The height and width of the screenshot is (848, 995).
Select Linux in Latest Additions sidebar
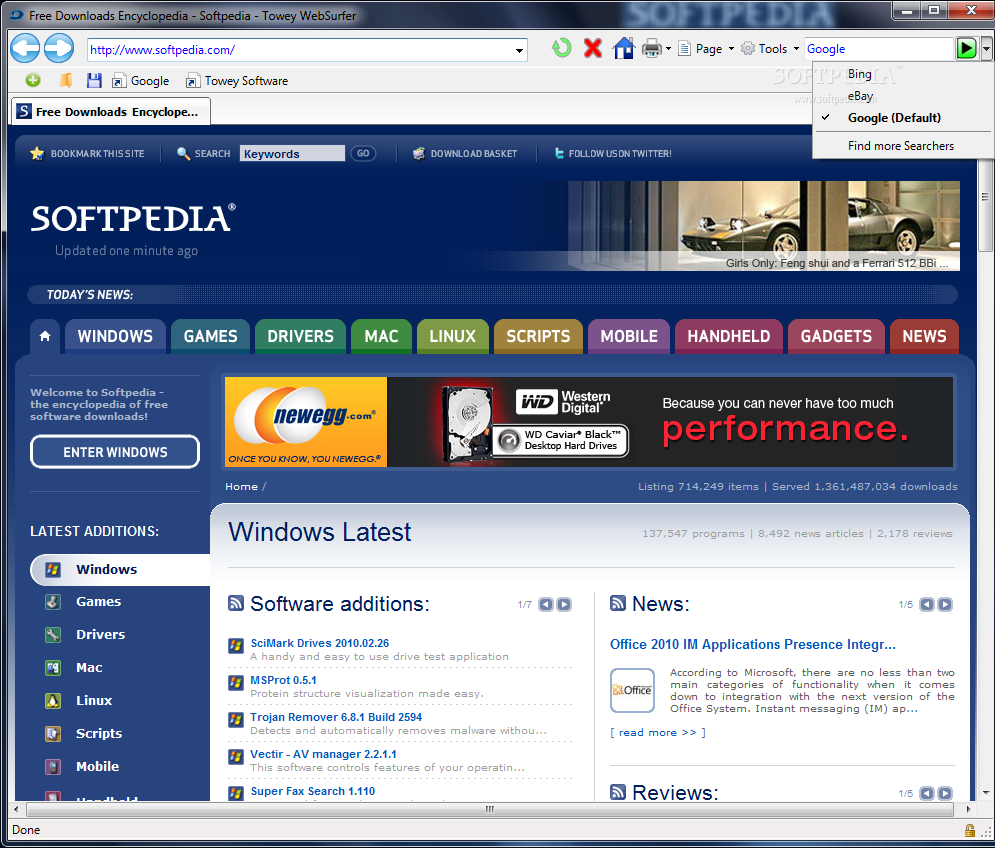pos(94,700)
